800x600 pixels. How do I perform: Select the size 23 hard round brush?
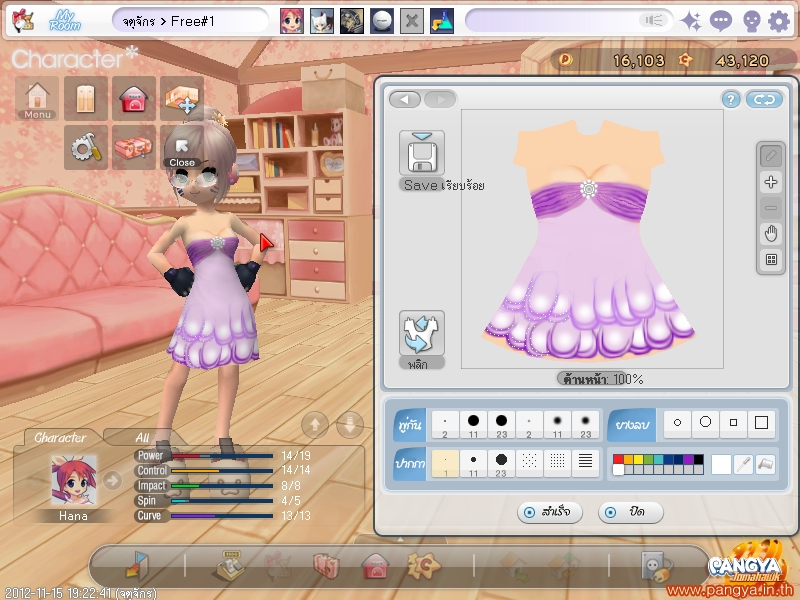pyautogui.click(x=502, y=424)
